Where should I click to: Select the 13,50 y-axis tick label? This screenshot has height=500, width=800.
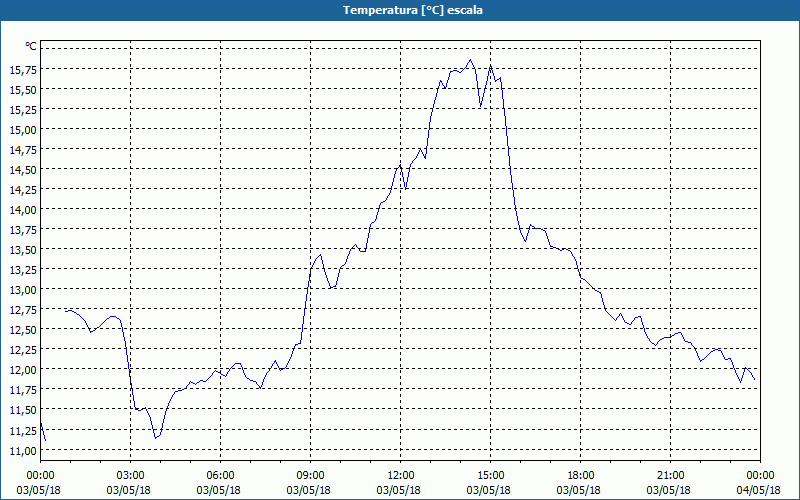pos(23,250)
